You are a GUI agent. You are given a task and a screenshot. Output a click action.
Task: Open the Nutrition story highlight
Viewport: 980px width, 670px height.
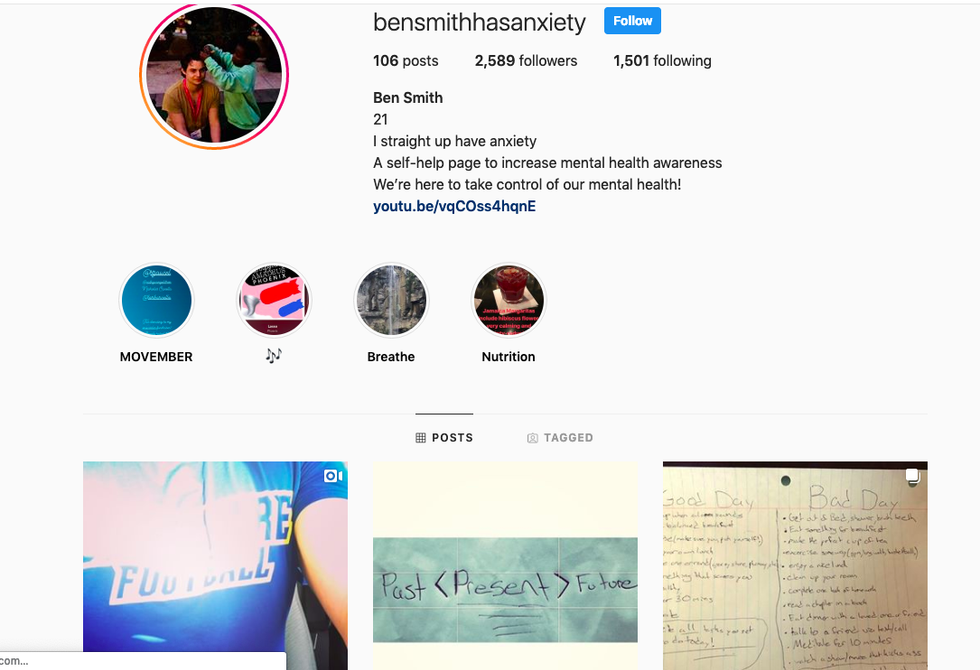tap(509, 300)
